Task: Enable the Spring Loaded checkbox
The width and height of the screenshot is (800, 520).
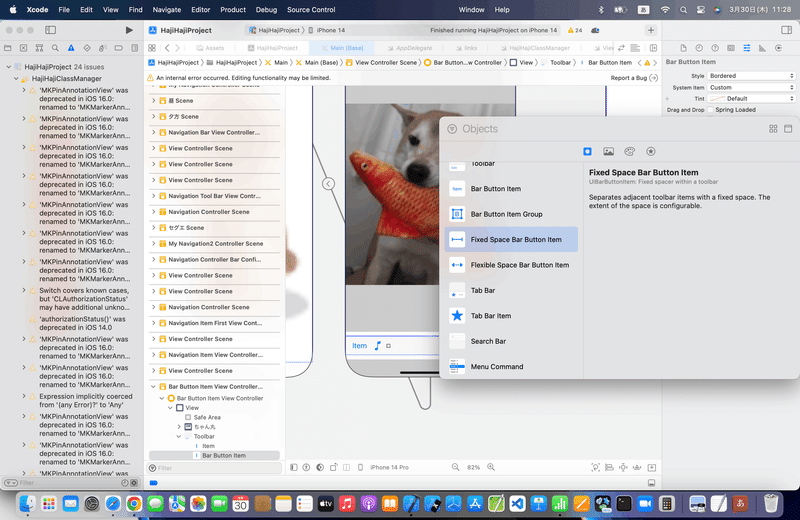Action: coord(711,110)
